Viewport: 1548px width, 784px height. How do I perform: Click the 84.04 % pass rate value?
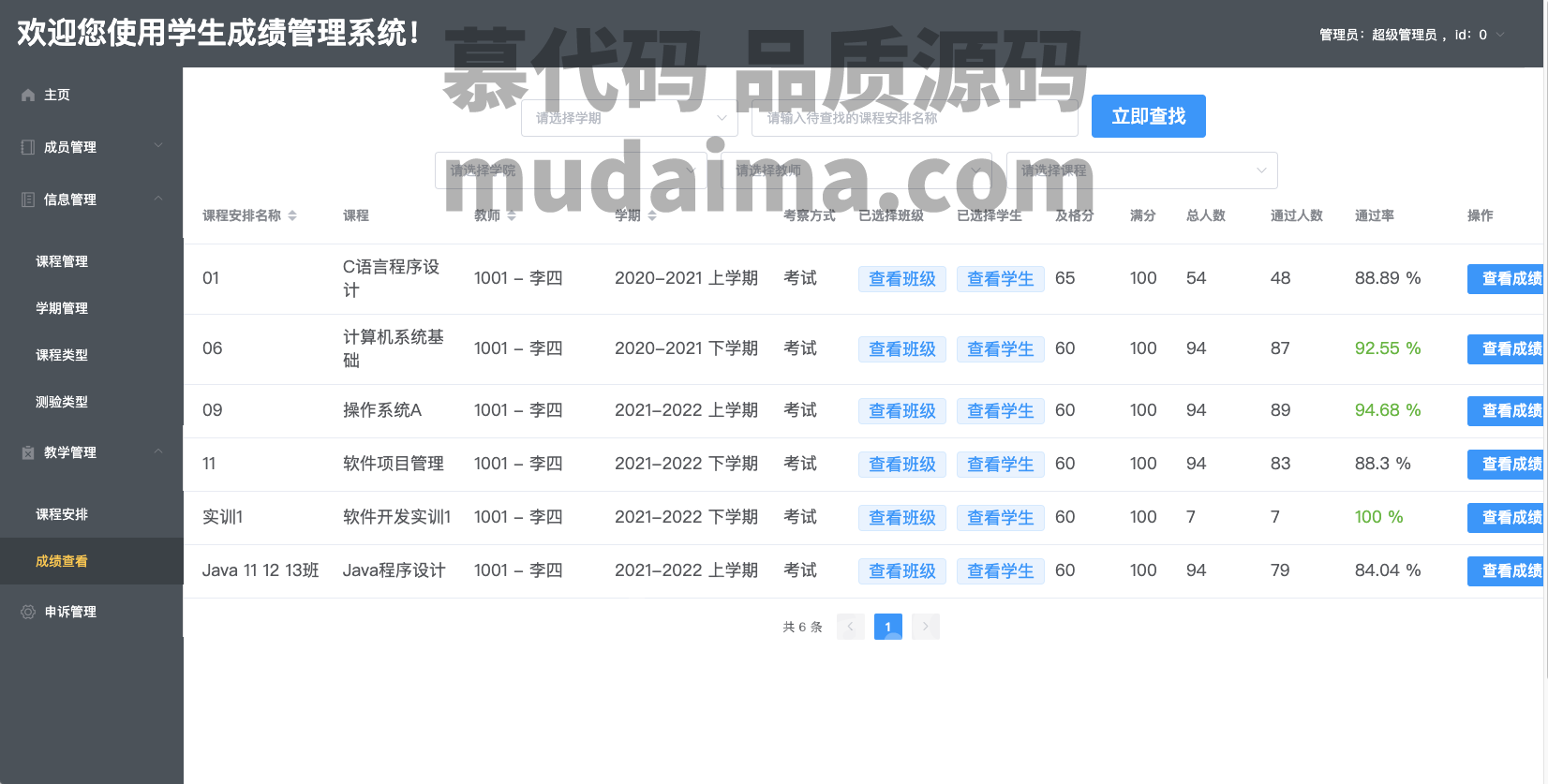(x=1388, y=570)
